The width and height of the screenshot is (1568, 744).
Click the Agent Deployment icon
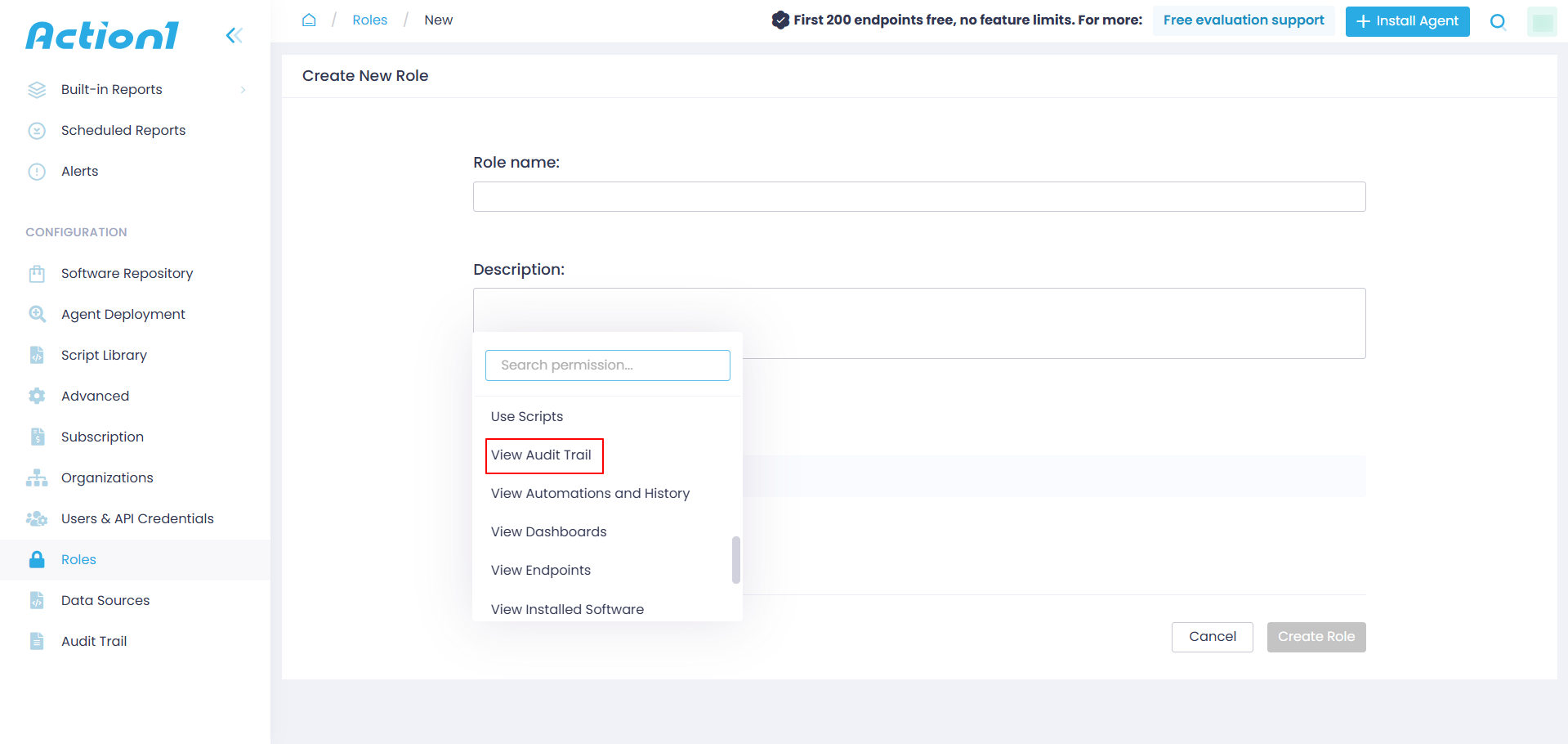point(37,314)
